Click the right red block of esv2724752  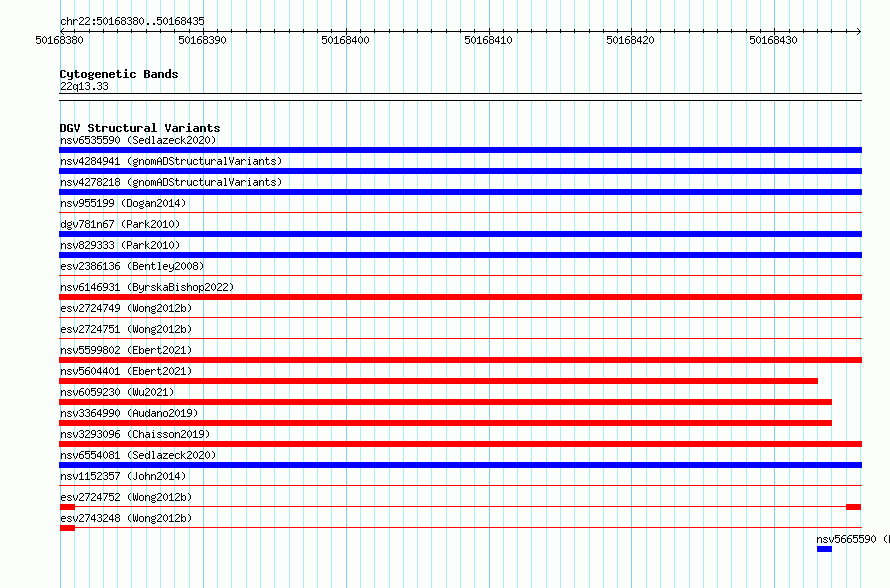click(x=854, y=507)
